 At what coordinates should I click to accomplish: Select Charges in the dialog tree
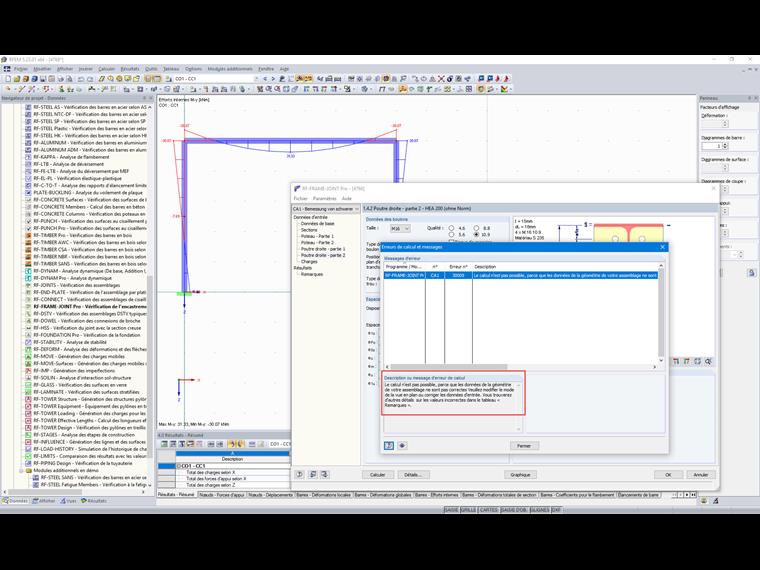point(309,262)
